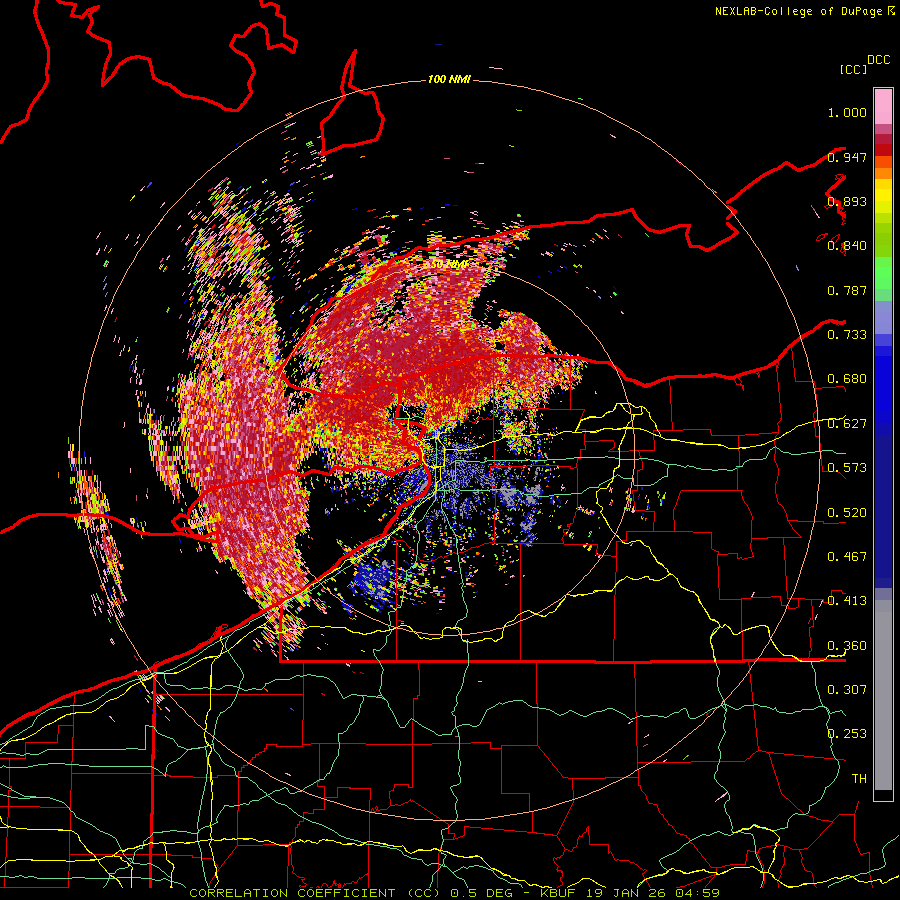Click the 0.520 scale value
Viewport: 900px width, 900px height.
point(847,513)
